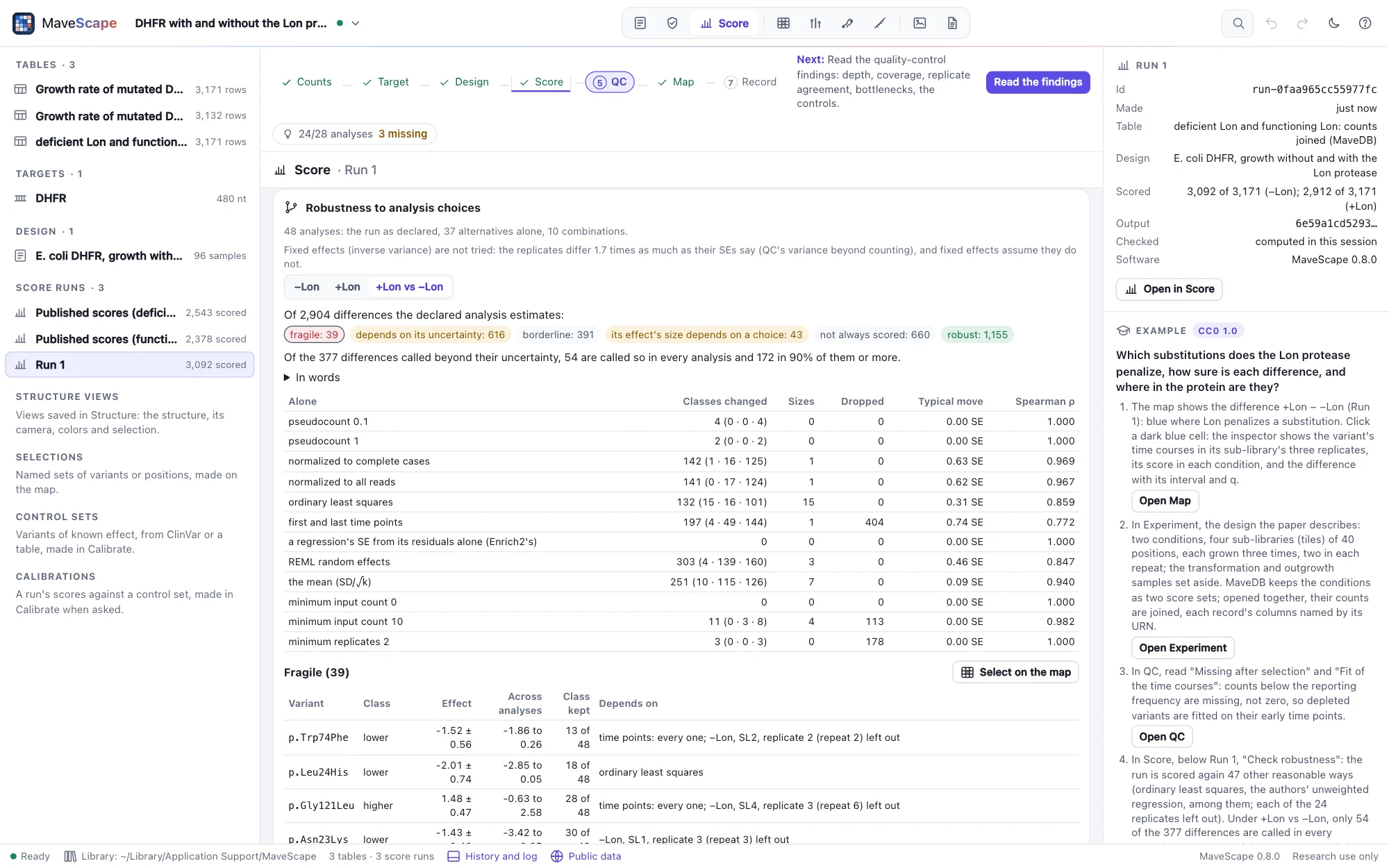Viewport: 1389px width, 868px height.
Task: Expand the "In words" disclosure triangle
Action: 287,378
